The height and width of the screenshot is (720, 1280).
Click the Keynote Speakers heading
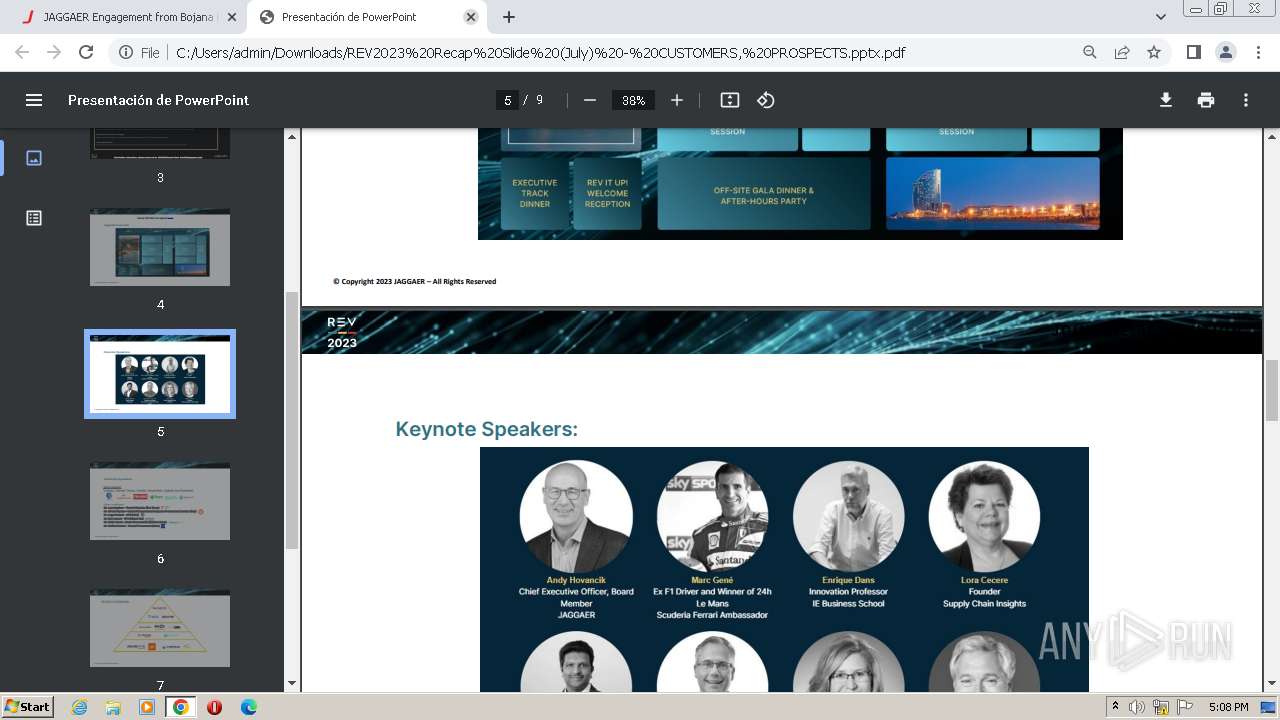[x=486, y=429]
